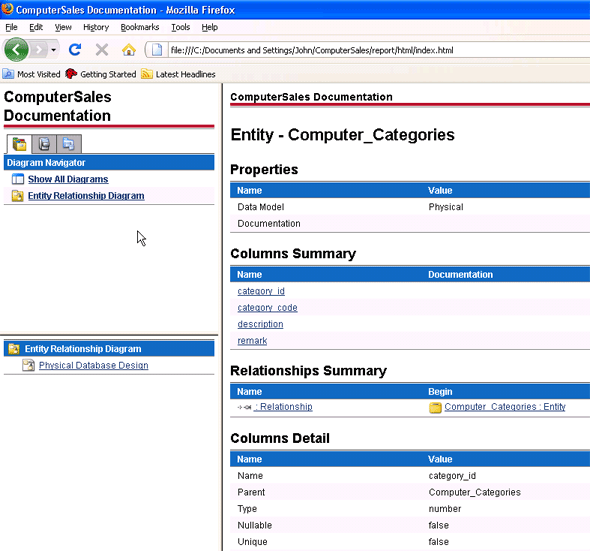
Task: Open the Most Visited bookmark folder
Action: pyautogui.click(x=31, y=74)
